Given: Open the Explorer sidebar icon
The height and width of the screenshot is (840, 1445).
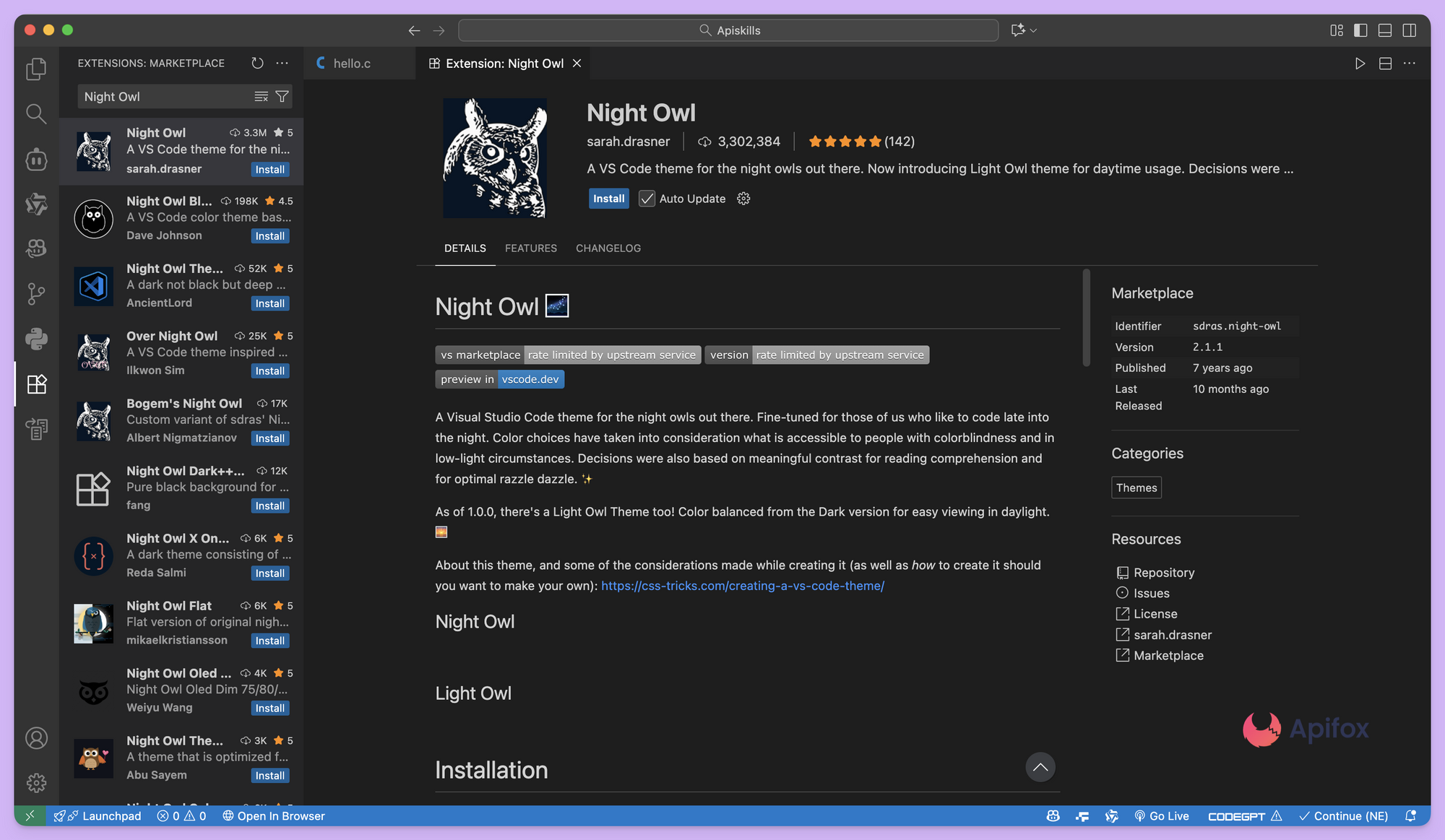Looking at the screenshot, I should (36, 69).
